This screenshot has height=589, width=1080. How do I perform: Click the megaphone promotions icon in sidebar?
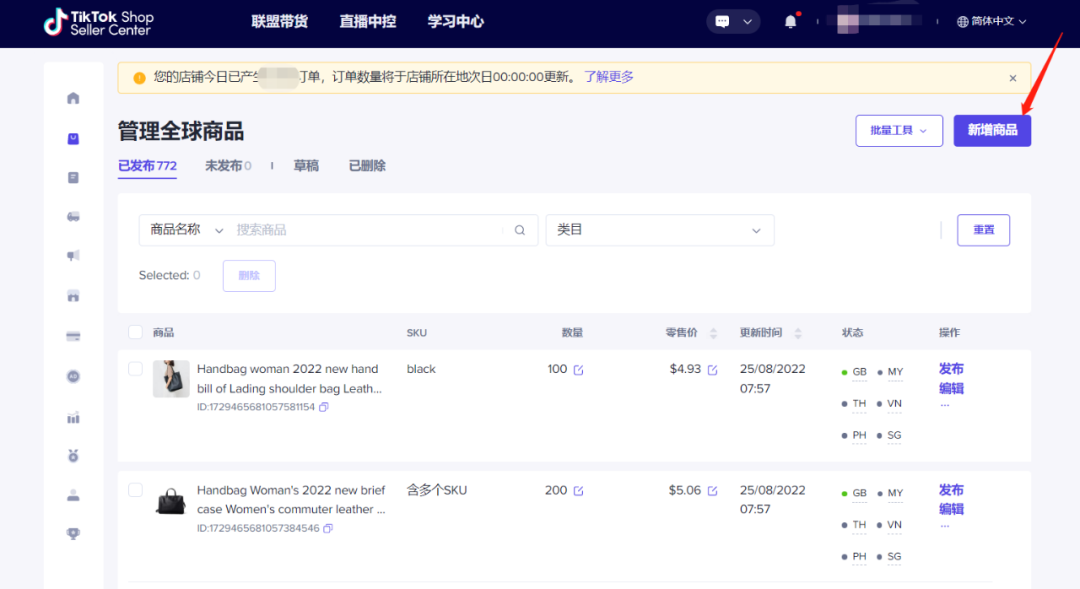pyautogui.click(x=73, y=256)
